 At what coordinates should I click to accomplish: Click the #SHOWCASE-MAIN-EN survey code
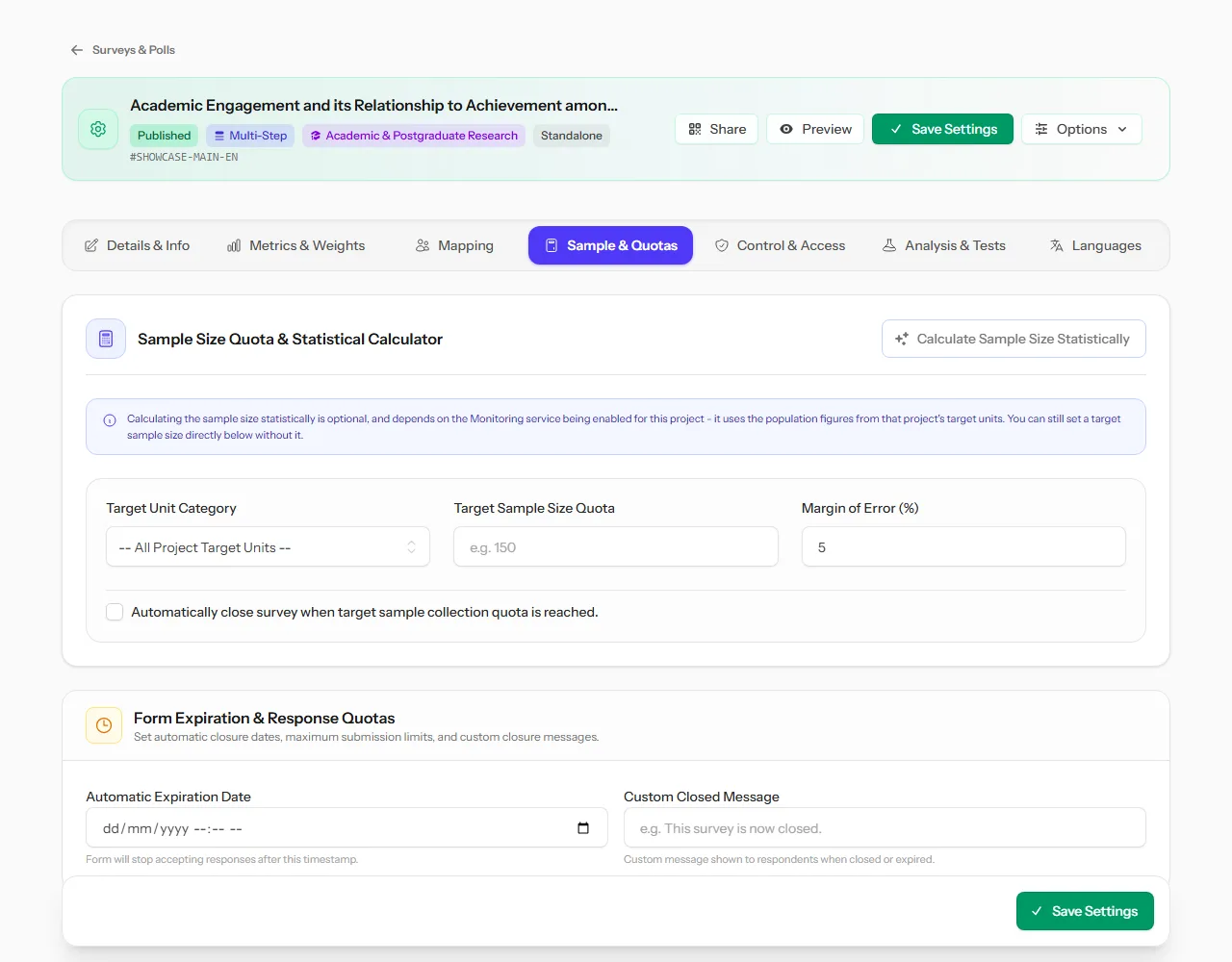coord(184,157)
